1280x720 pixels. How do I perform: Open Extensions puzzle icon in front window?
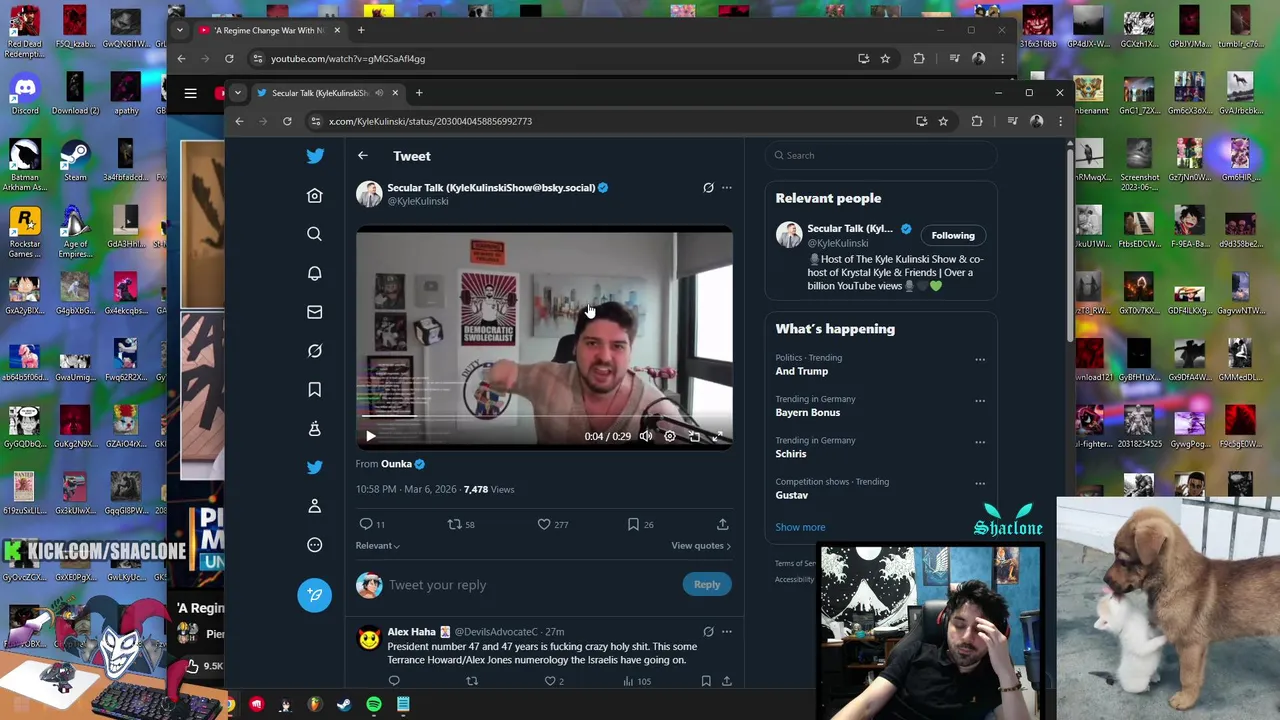977,121
